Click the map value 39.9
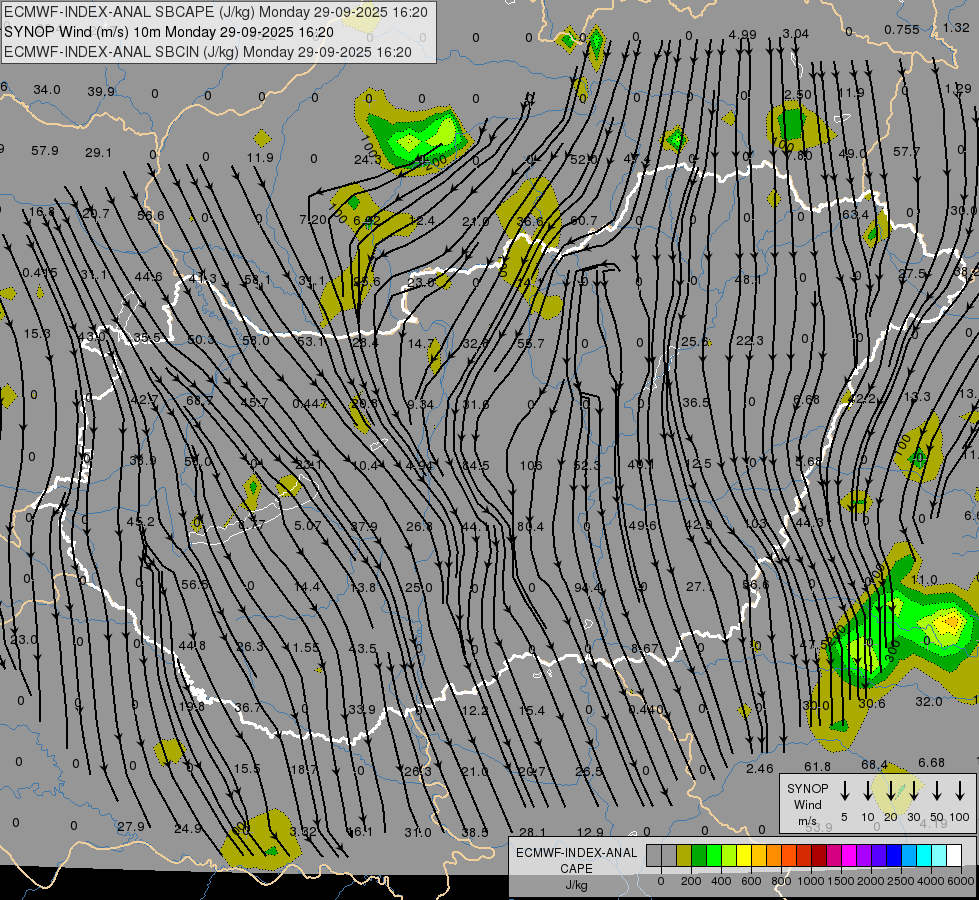This screenshot has height=900, width=979. 101,91
